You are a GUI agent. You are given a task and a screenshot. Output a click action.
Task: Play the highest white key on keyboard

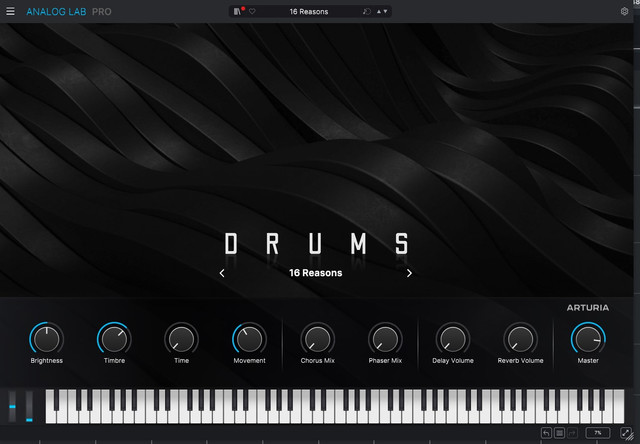coord(619,406)
